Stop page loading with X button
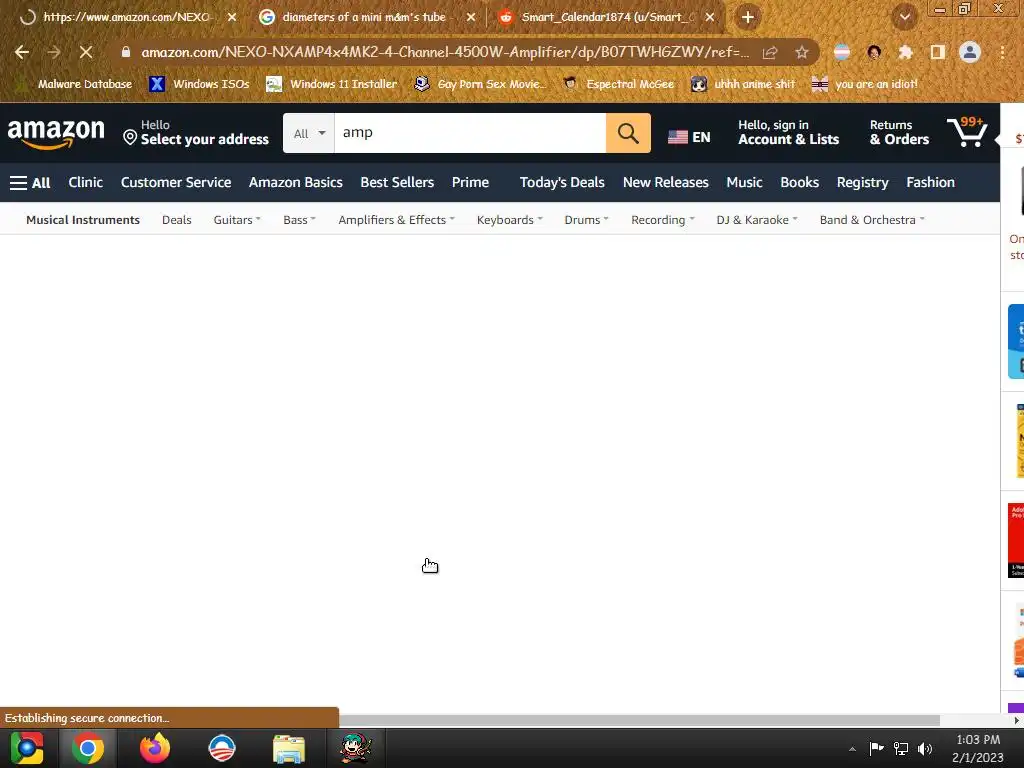Image resolution: width=1024 pixels, height=768 pixels. (x=86, y=52)
